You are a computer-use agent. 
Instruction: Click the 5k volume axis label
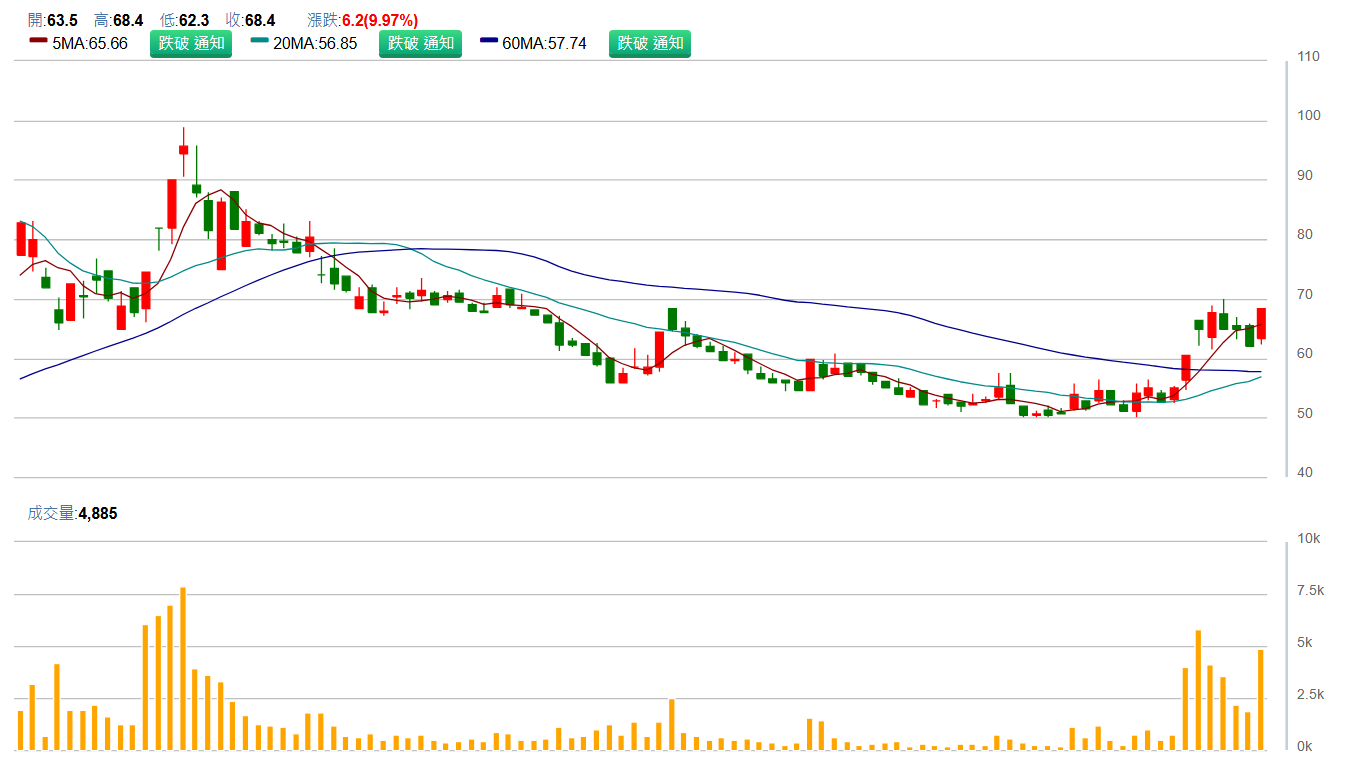(1306, 643)
